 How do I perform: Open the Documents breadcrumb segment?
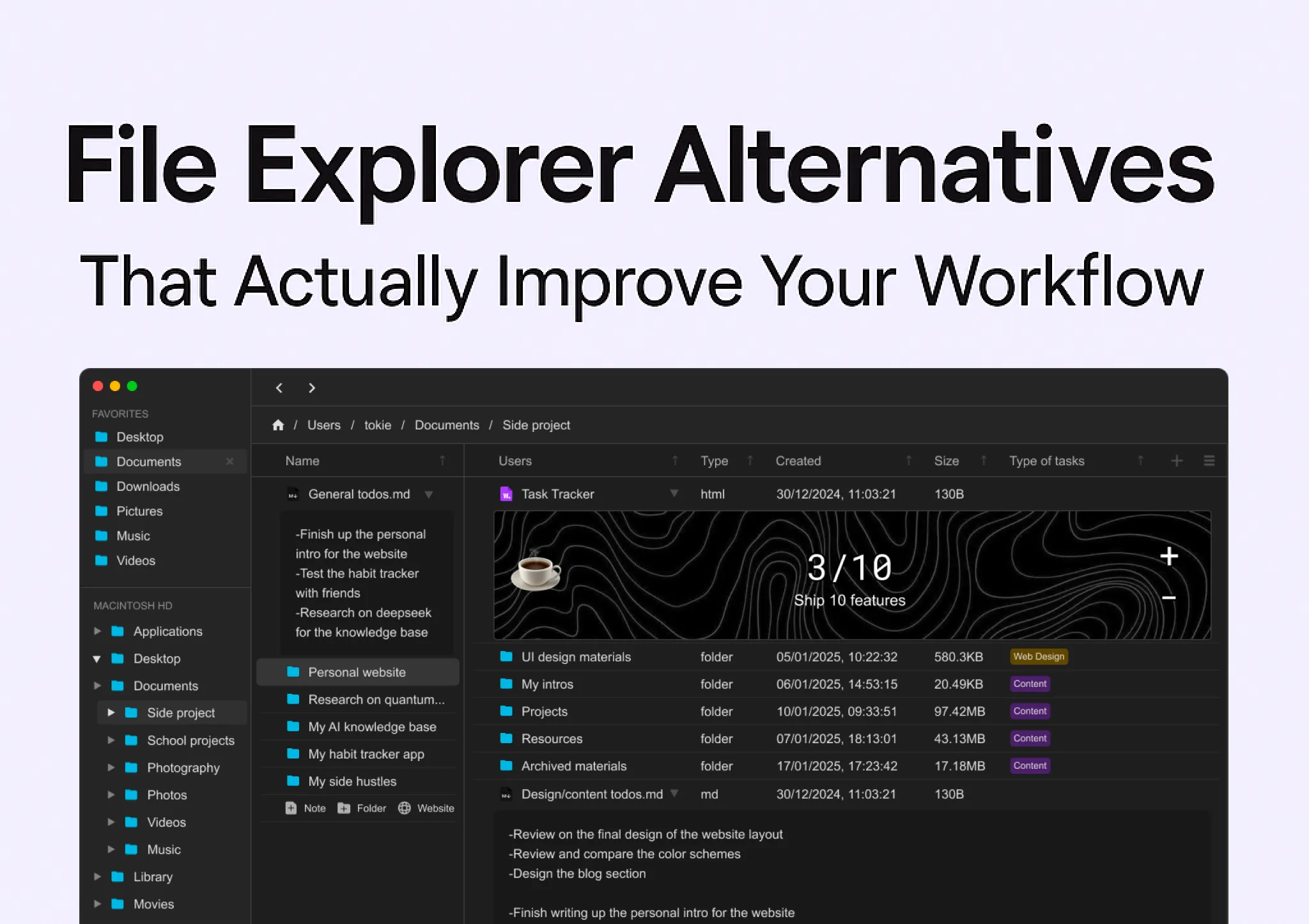point(447,425)
